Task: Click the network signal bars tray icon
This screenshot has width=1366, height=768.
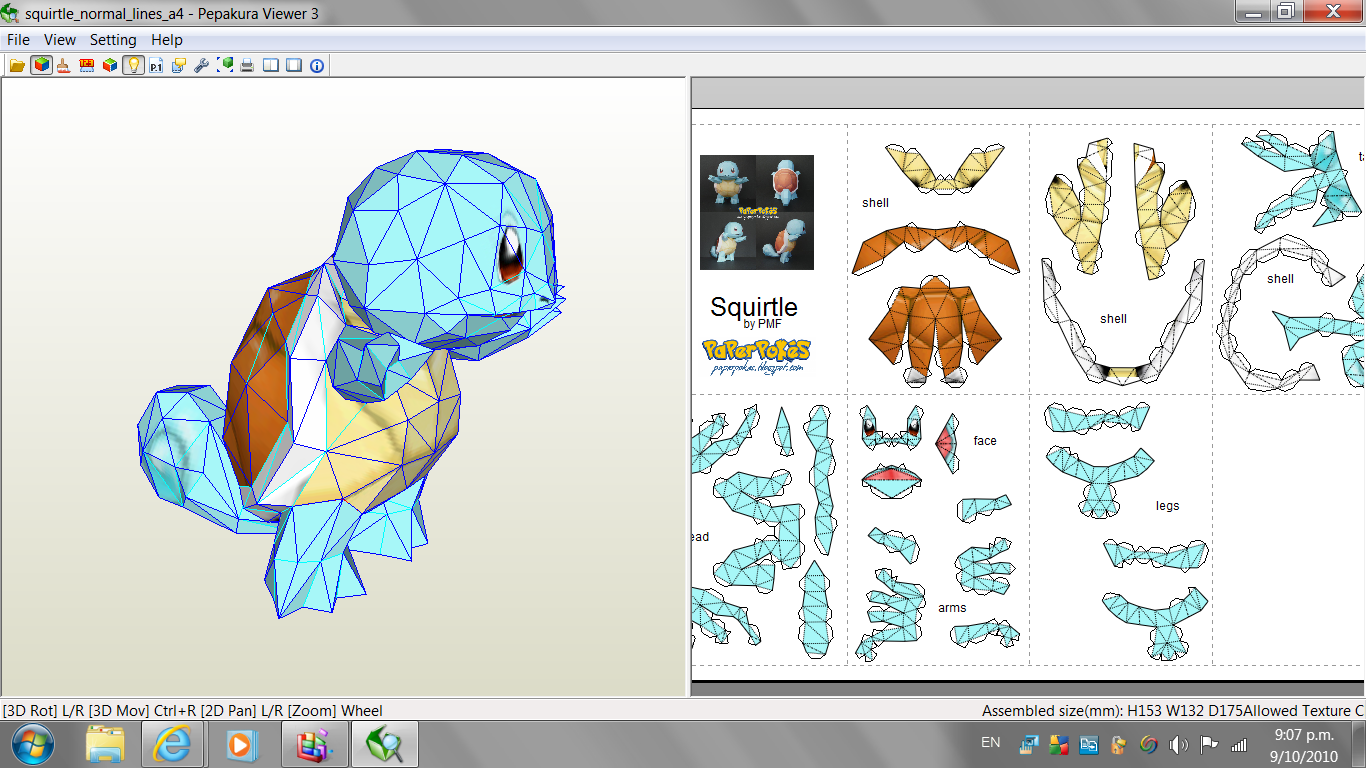Action: [1238, 744]
